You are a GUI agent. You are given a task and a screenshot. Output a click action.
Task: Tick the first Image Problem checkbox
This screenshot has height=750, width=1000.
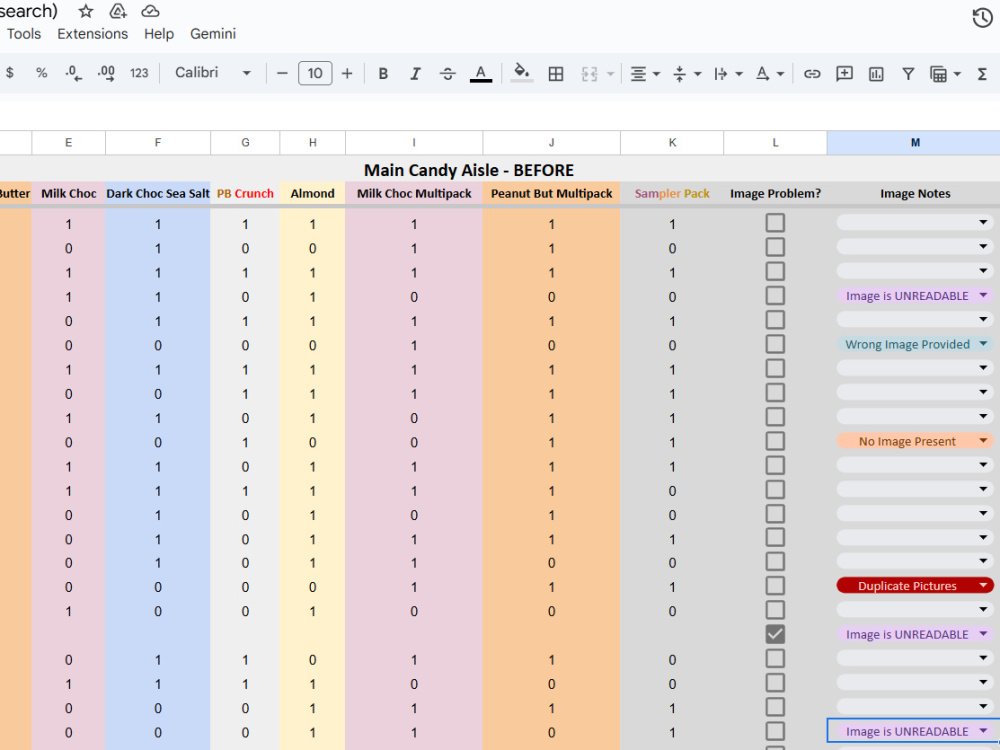click(x=775, y=223)
